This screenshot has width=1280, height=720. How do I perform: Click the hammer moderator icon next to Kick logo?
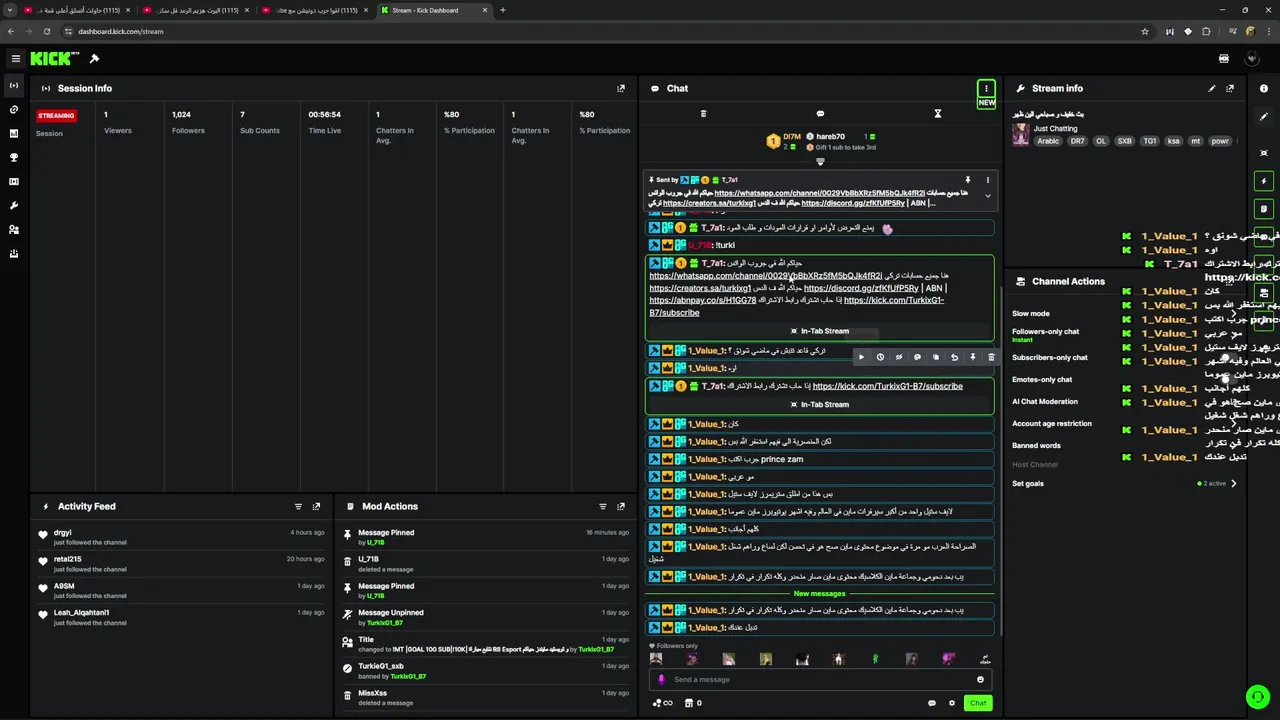click(94, 59)
